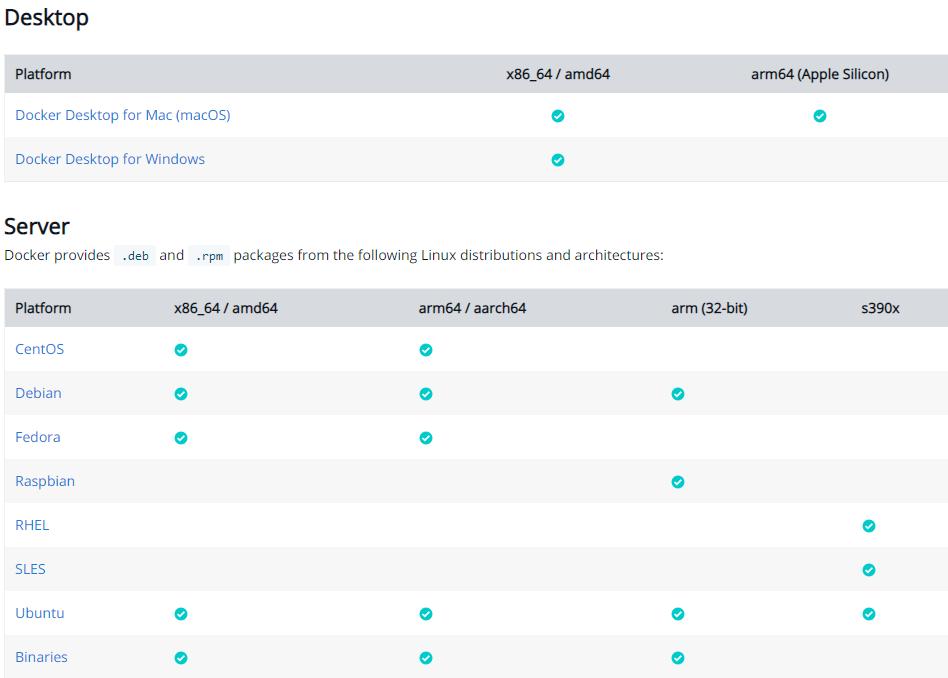Click the arm64 Apple Silicon checkmark for macOS

point(820,115)
